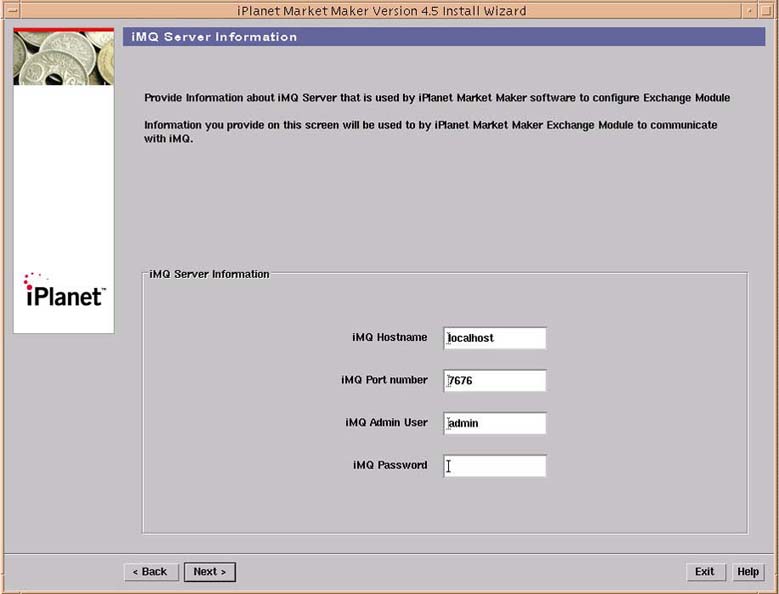Open the window menu icon in title bar
779x594 pixels.
13,10
